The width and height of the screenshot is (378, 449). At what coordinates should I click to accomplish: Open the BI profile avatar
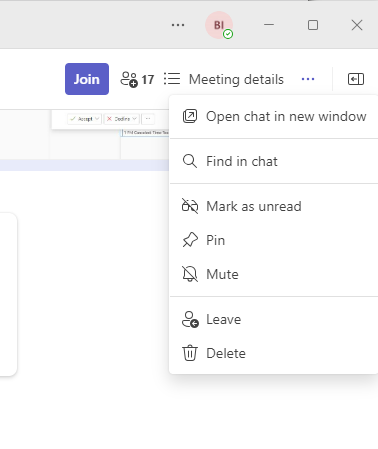click(x=219, y=25)
